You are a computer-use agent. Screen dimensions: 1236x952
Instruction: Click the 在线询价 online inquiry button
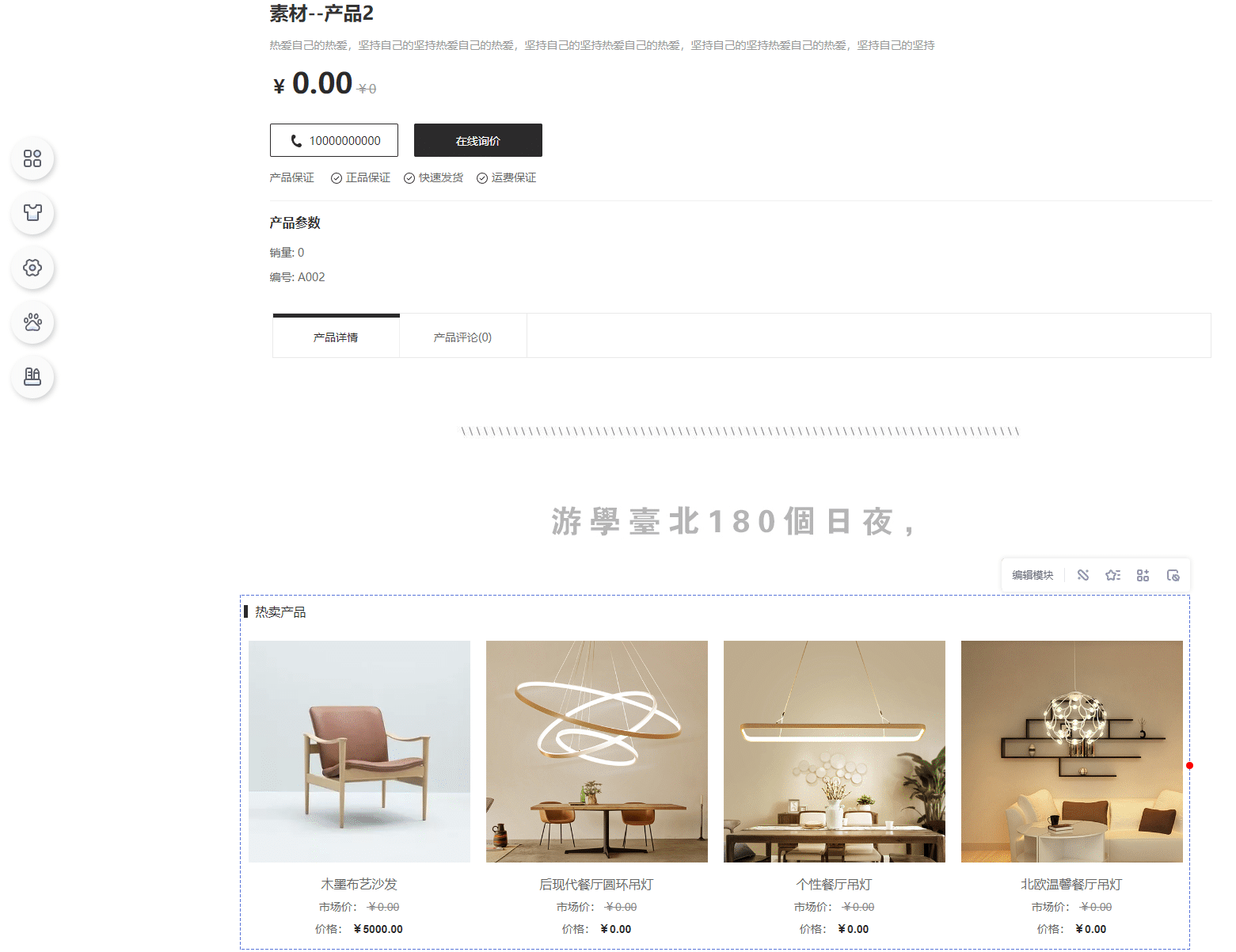478,140
